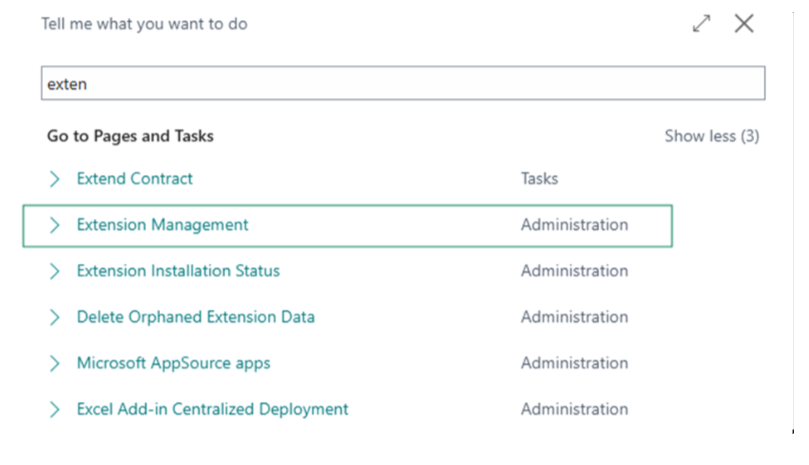Click the chevron beside Microsoft AppSource apps
The image size is (809, 465).
(55, 363)
